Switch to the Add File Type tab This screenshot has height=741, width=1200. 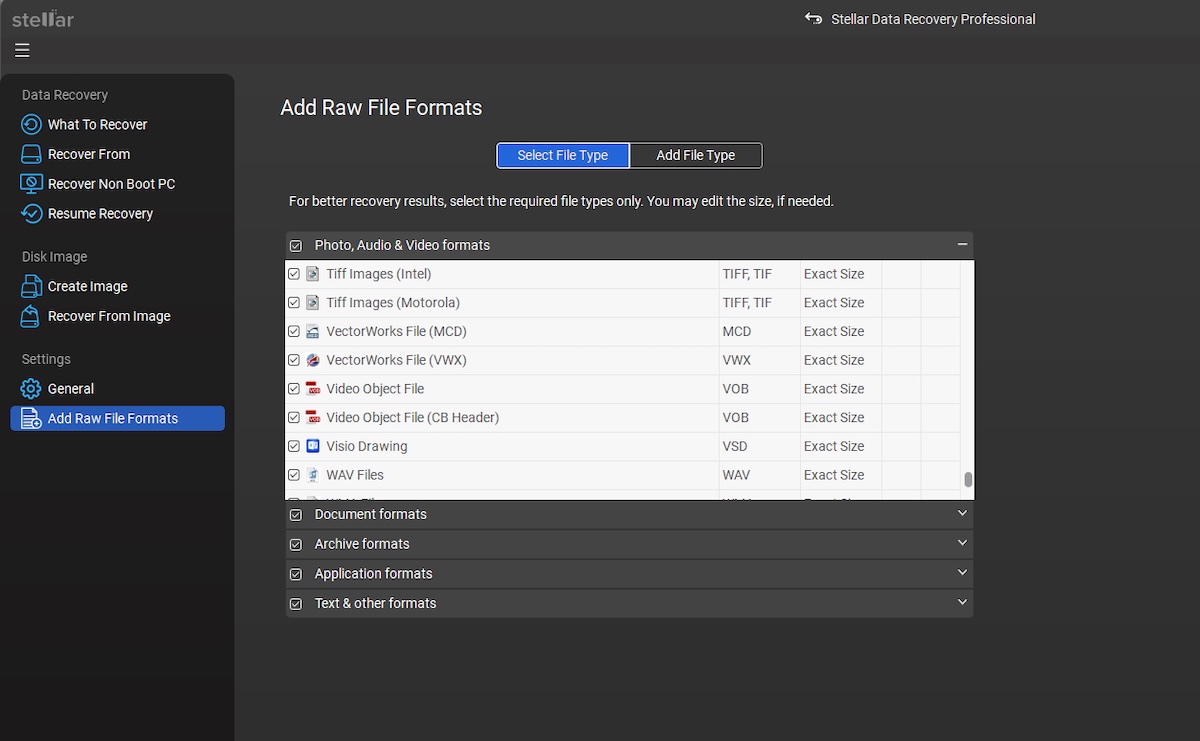[x=696, y=155]
